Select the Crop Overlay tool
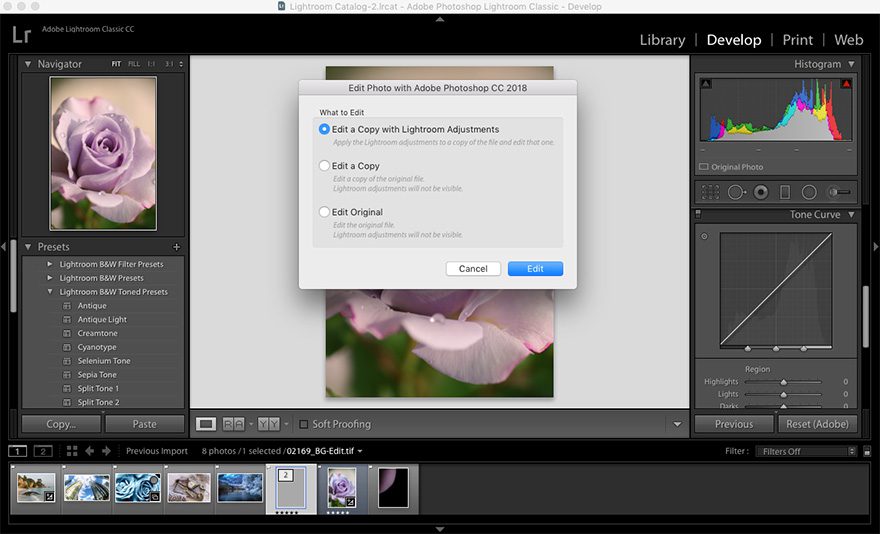 pyautogui.click(x=711, y=191)
